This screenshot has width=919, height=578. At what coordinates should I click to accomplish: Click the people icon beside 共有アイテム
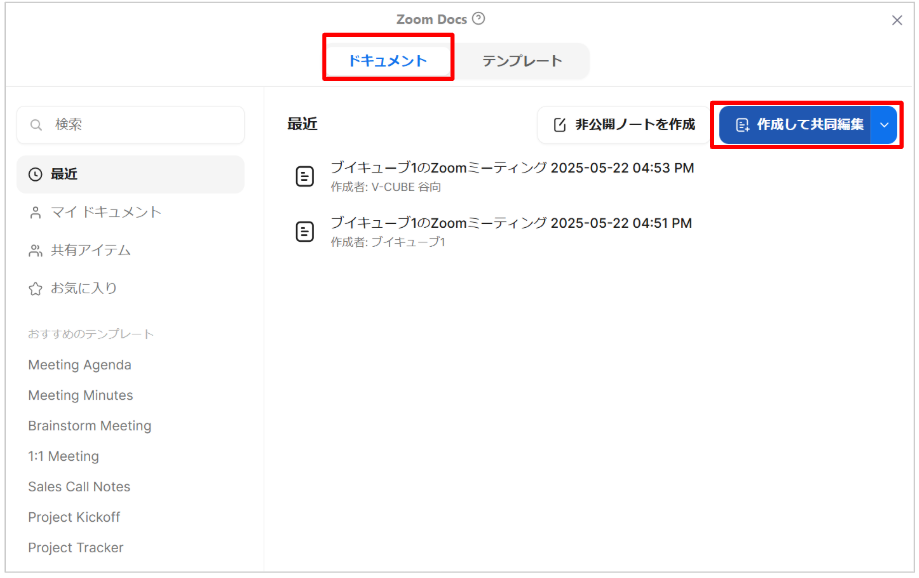click(x=36, y=251)
